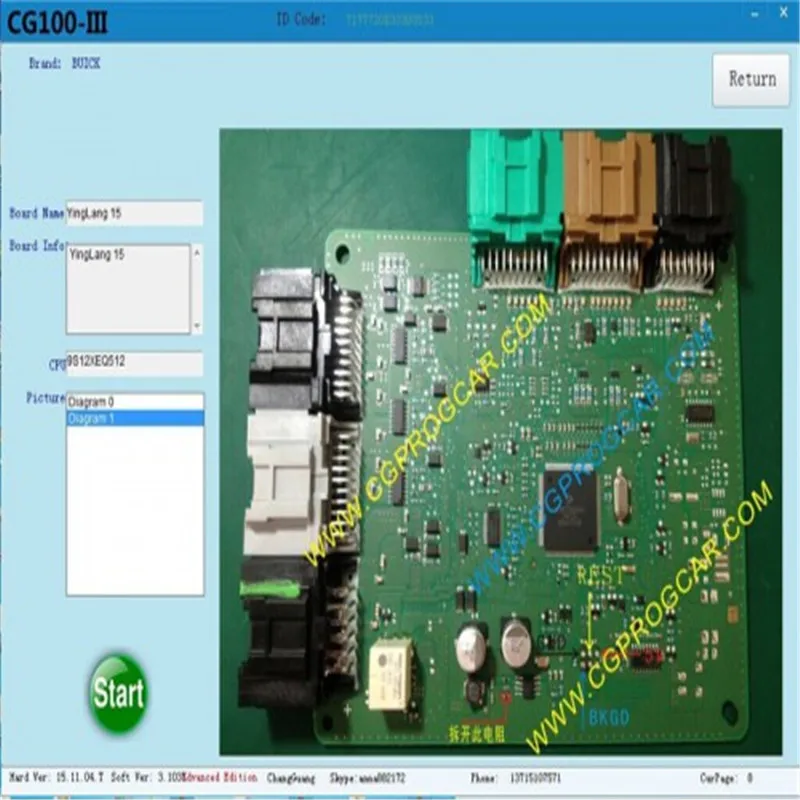Click the Return button
The height and width of the screenshot is (800, 800).
click(x=751, y=80)
